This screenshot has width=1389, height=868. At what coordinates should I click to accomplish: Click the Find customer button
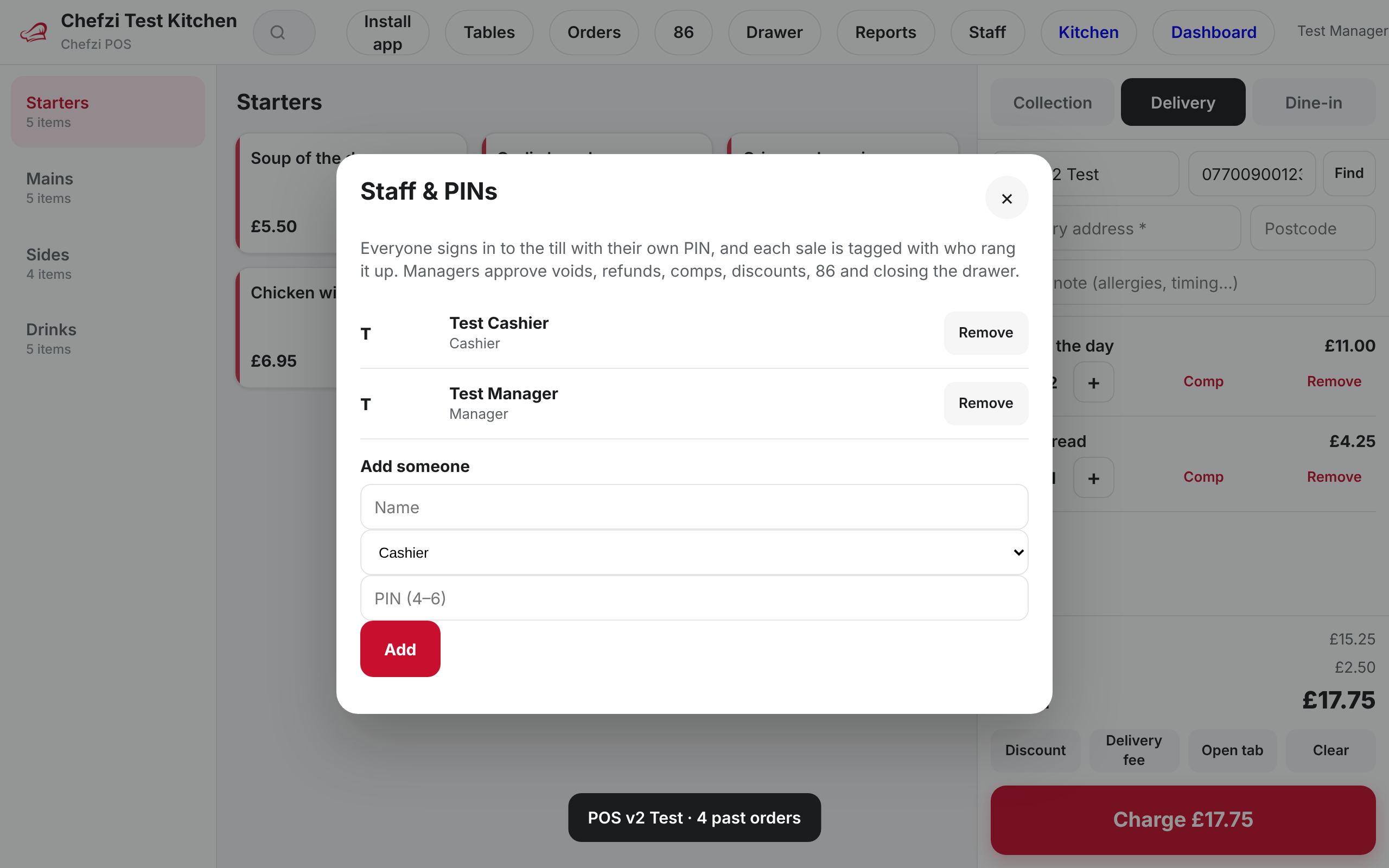coord(1349,174)
